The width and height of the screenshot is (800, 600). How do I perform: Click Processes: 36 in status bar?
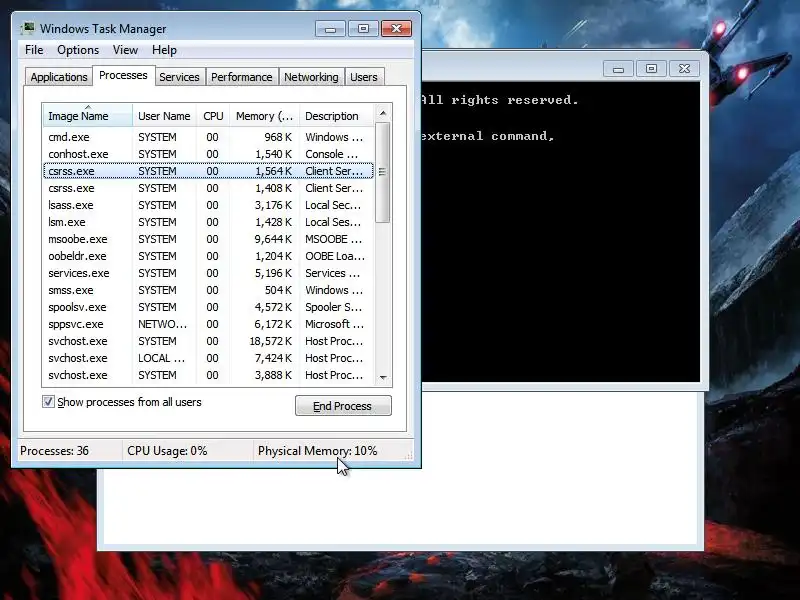pos(54,451)
